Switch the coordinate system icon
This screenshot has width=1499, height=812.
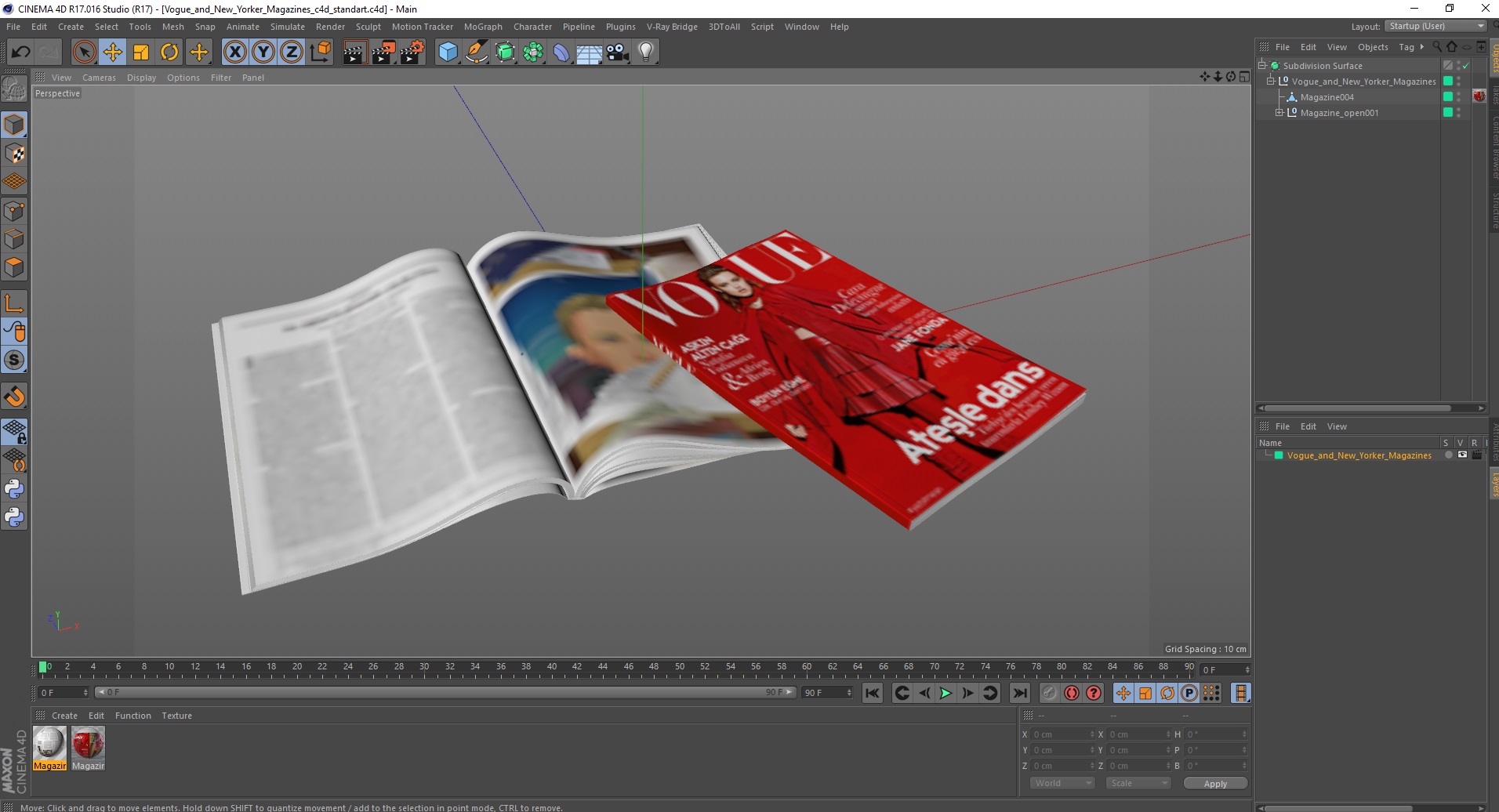tap(320, 53)
